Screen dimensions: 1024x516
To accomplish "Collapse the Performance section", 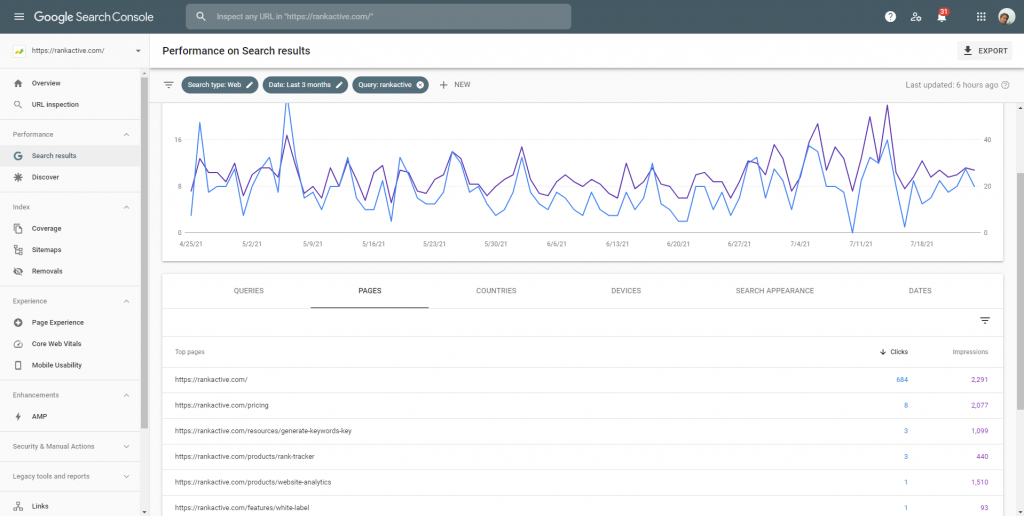I will [127, 135].
